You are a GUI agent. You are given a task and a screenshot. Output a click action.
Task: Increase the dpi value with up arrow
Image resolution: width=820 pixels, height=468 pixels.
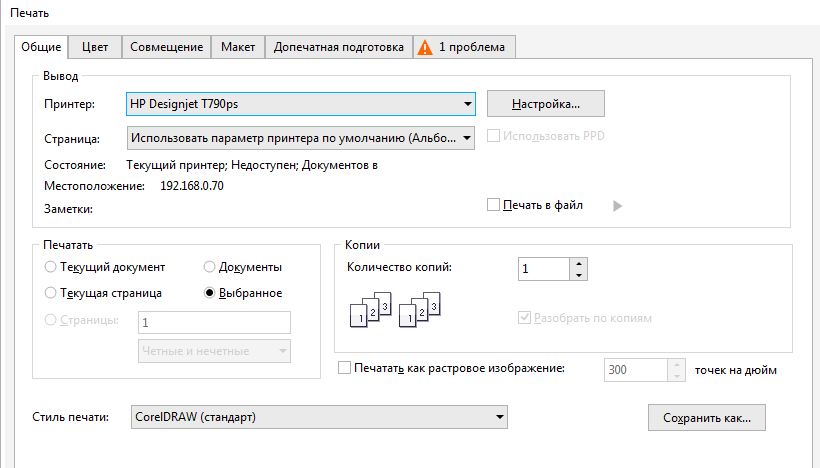point(677,364)
